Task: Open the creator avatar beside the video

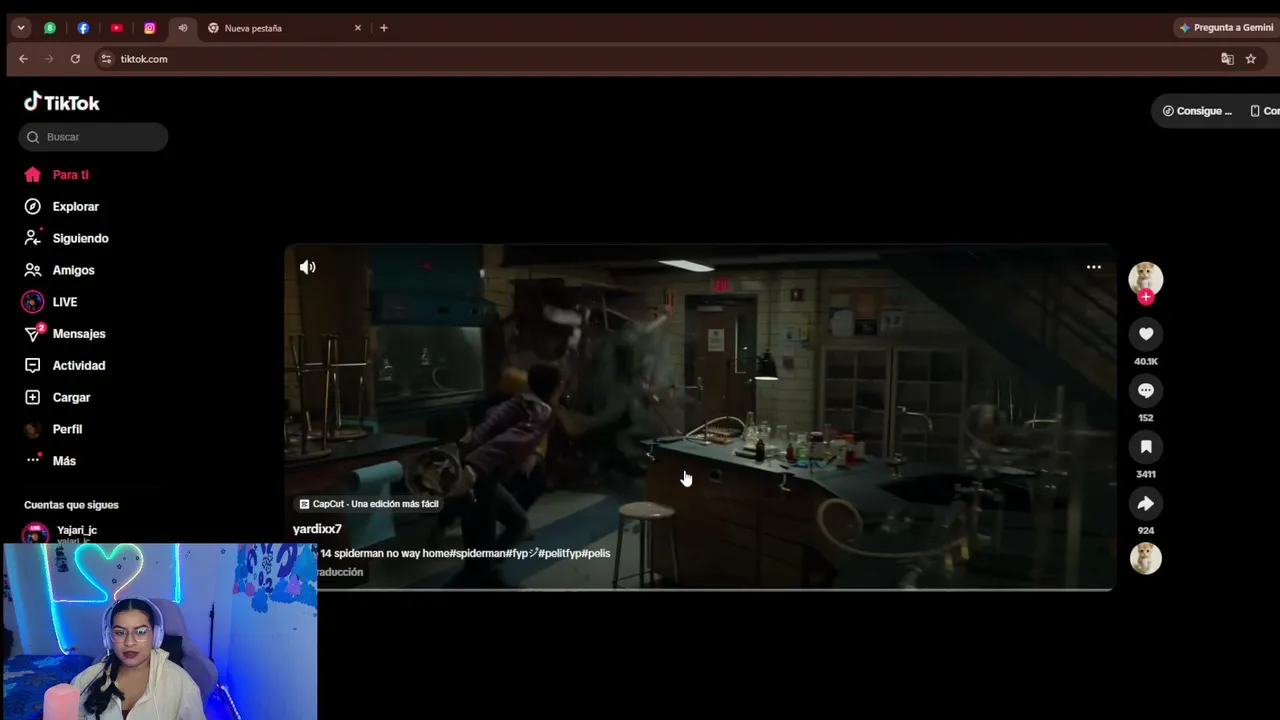Action: point(1146,279)
